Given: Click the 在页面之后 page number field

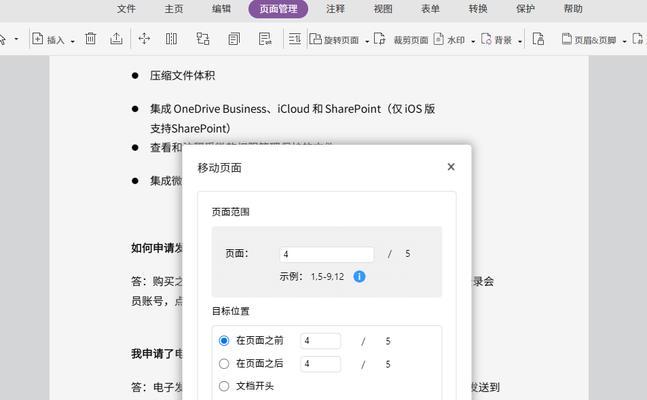Looking at the screenshot, I should coord(321,364).
